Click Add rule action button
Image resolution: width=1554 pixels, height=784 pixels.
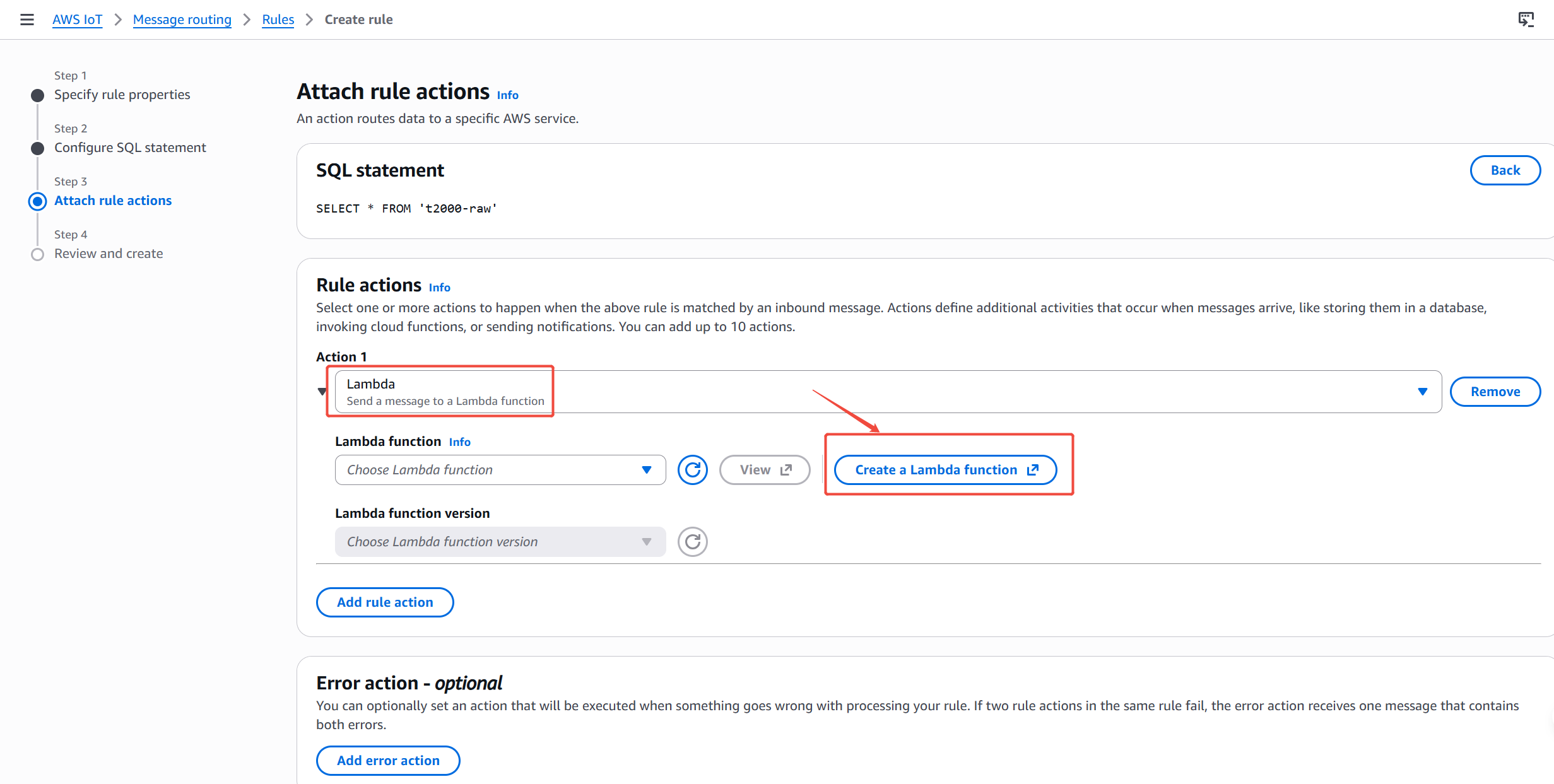pos(385,602)
